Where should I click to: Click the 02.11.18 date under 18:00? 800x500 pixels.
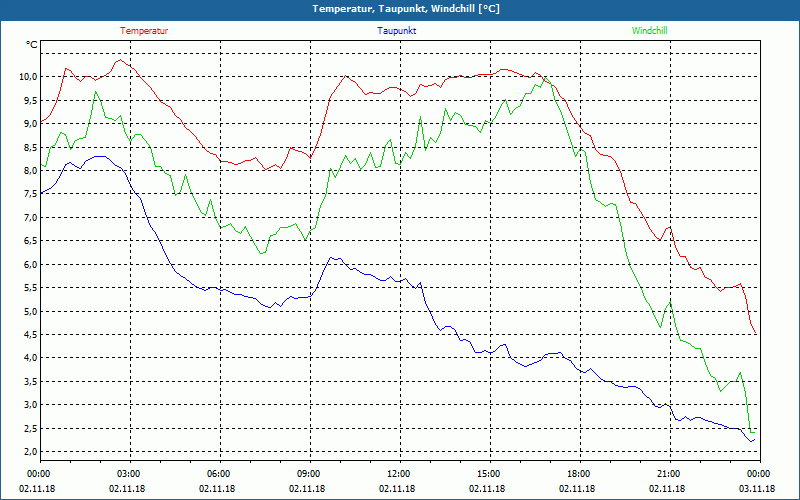[577, 489]
